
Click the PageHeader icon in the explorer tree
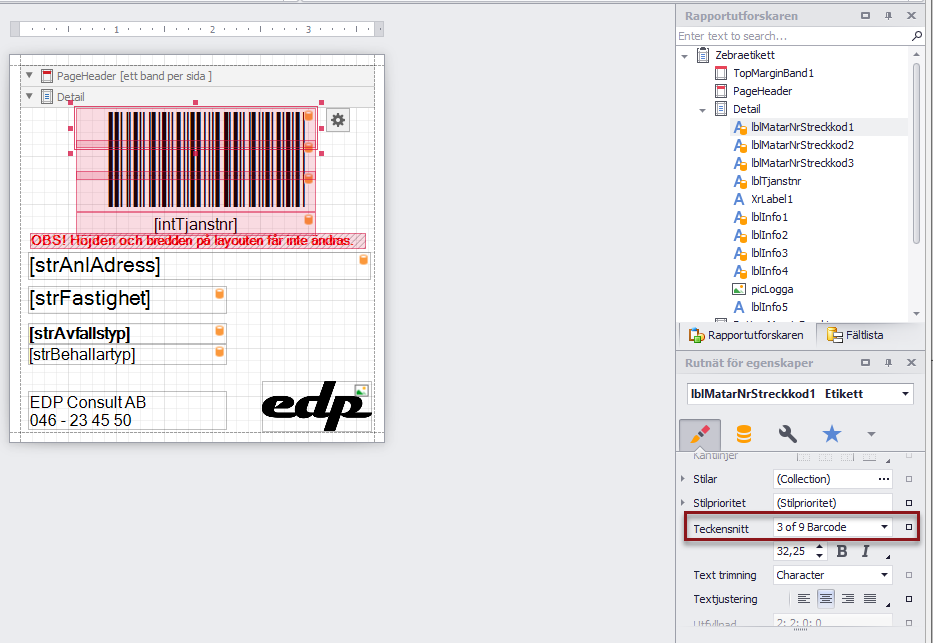(721, 91)
